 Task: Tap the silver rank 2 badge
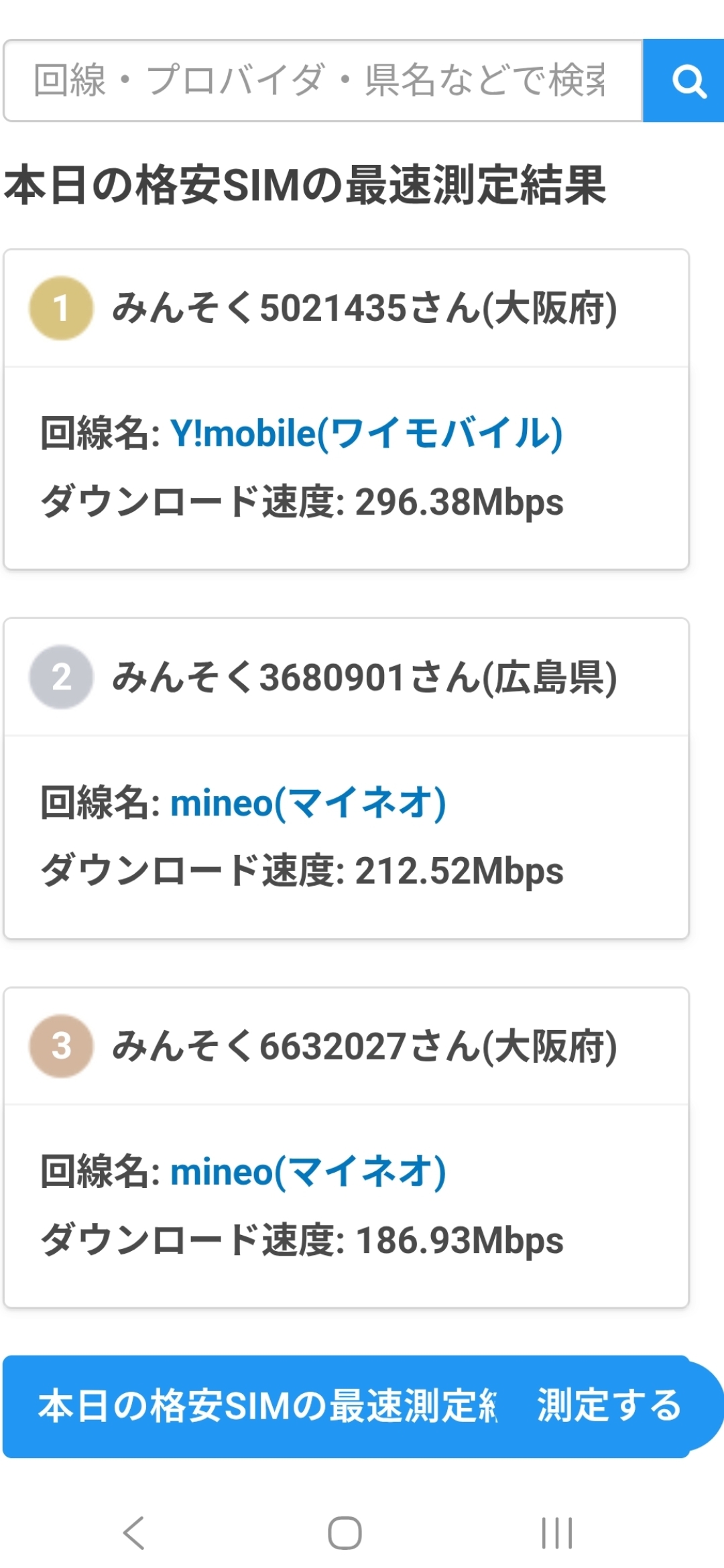(x=61, y=677)
